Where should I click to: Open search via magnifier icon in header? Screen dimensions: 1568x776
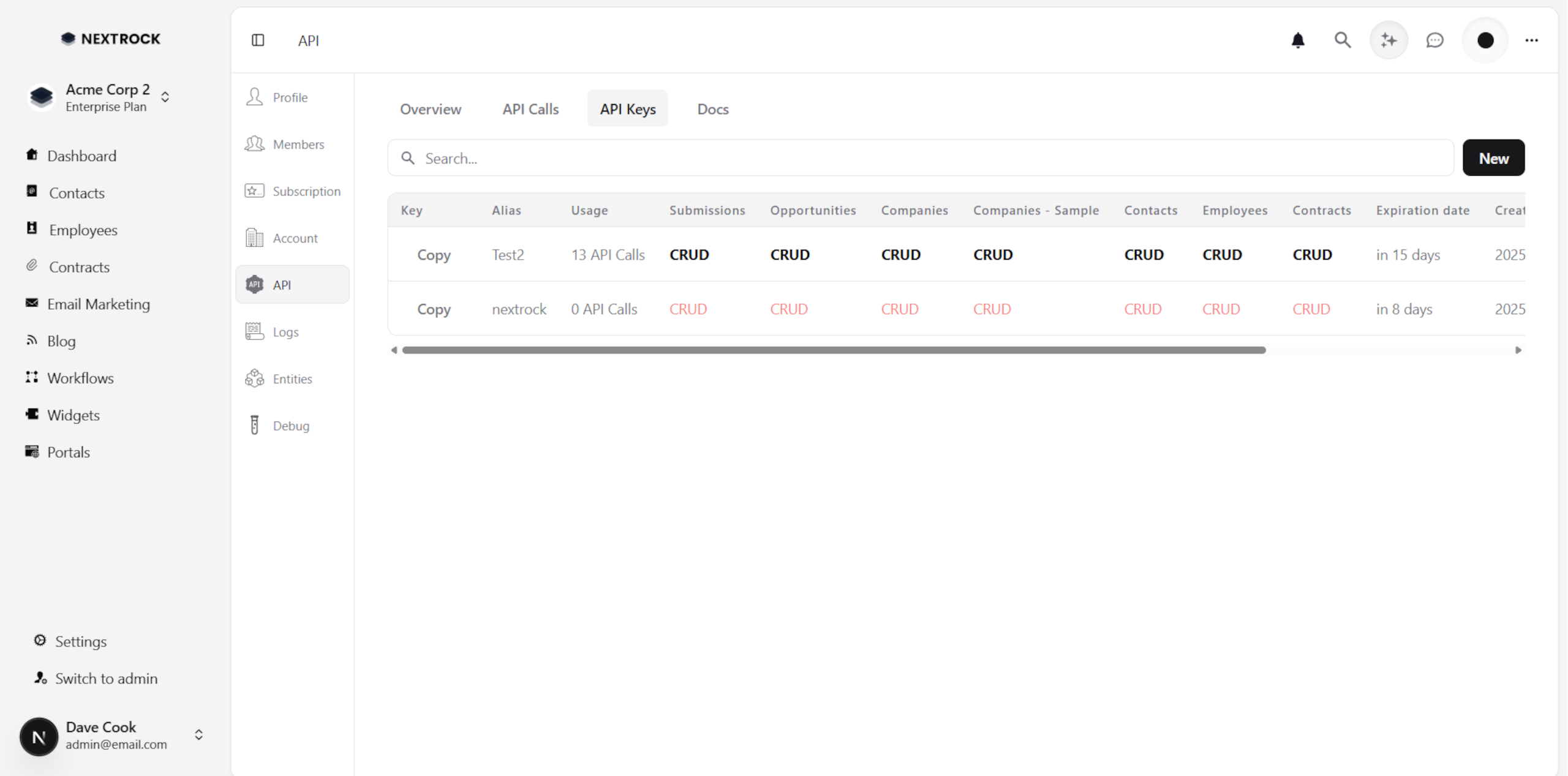[x=1342, y=40]
